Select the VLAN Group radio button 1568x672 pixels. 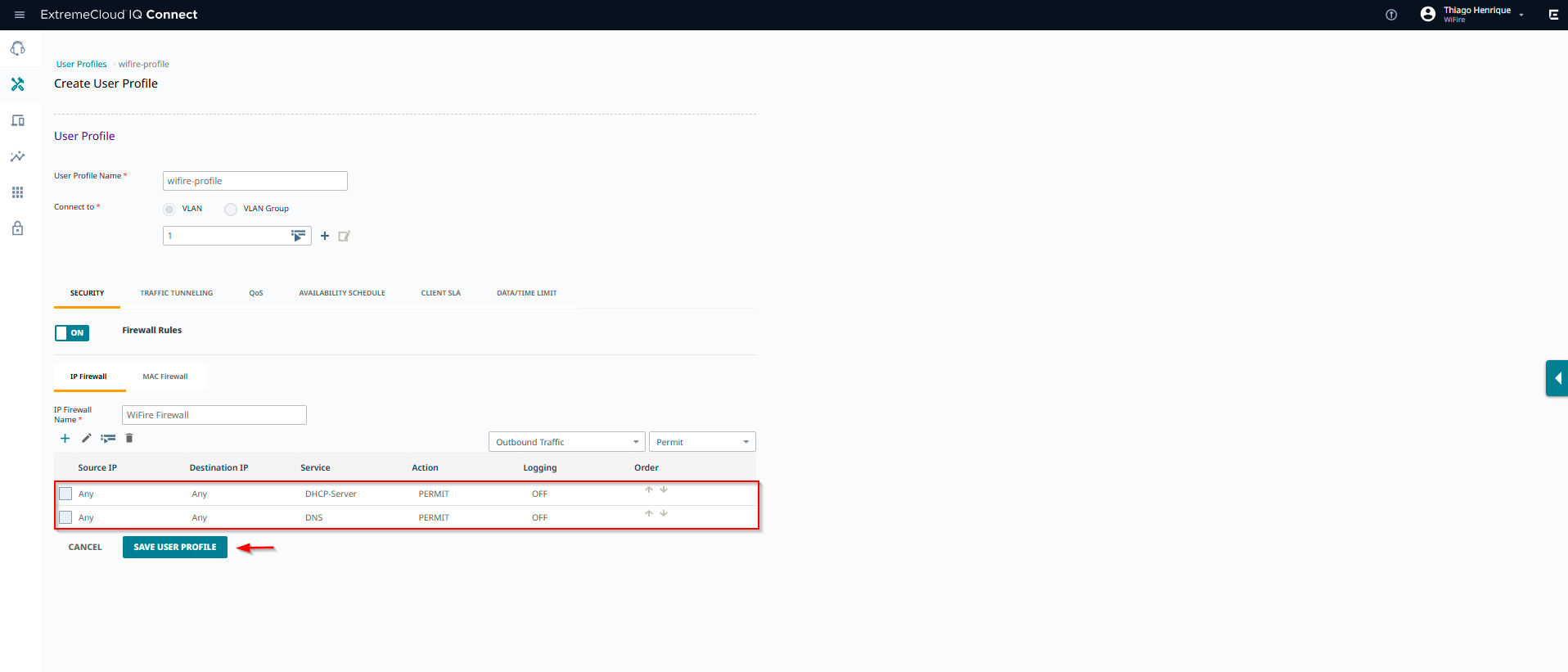tap(231, 209)
